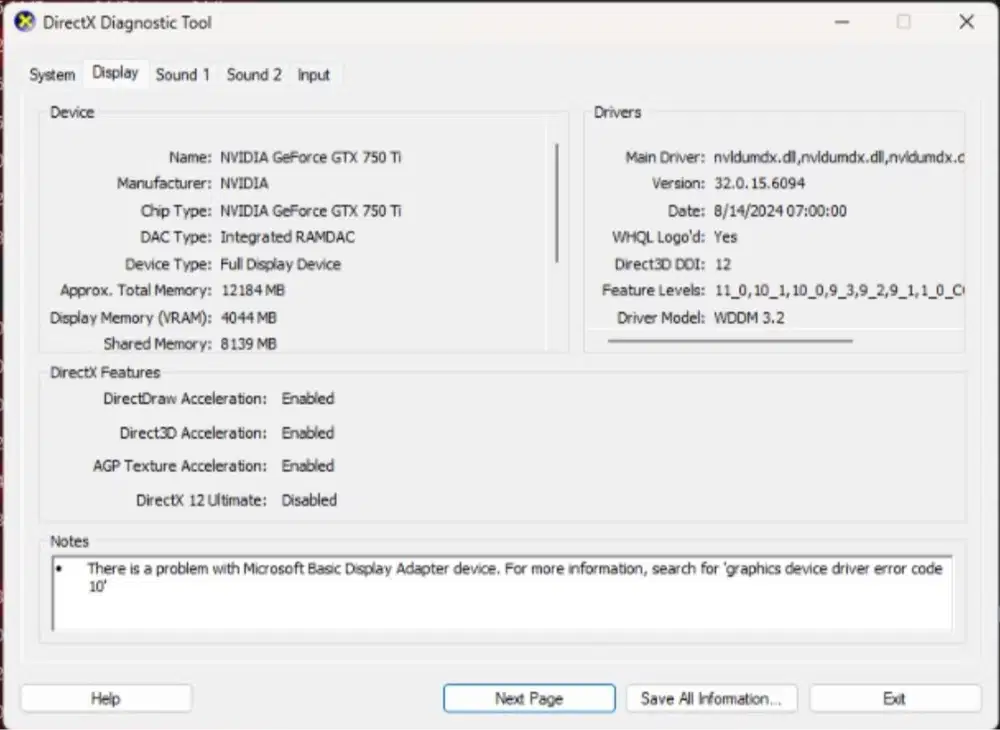Switch to the System tab
Viewport: 1000px width, 730px height.
point(52,75)
